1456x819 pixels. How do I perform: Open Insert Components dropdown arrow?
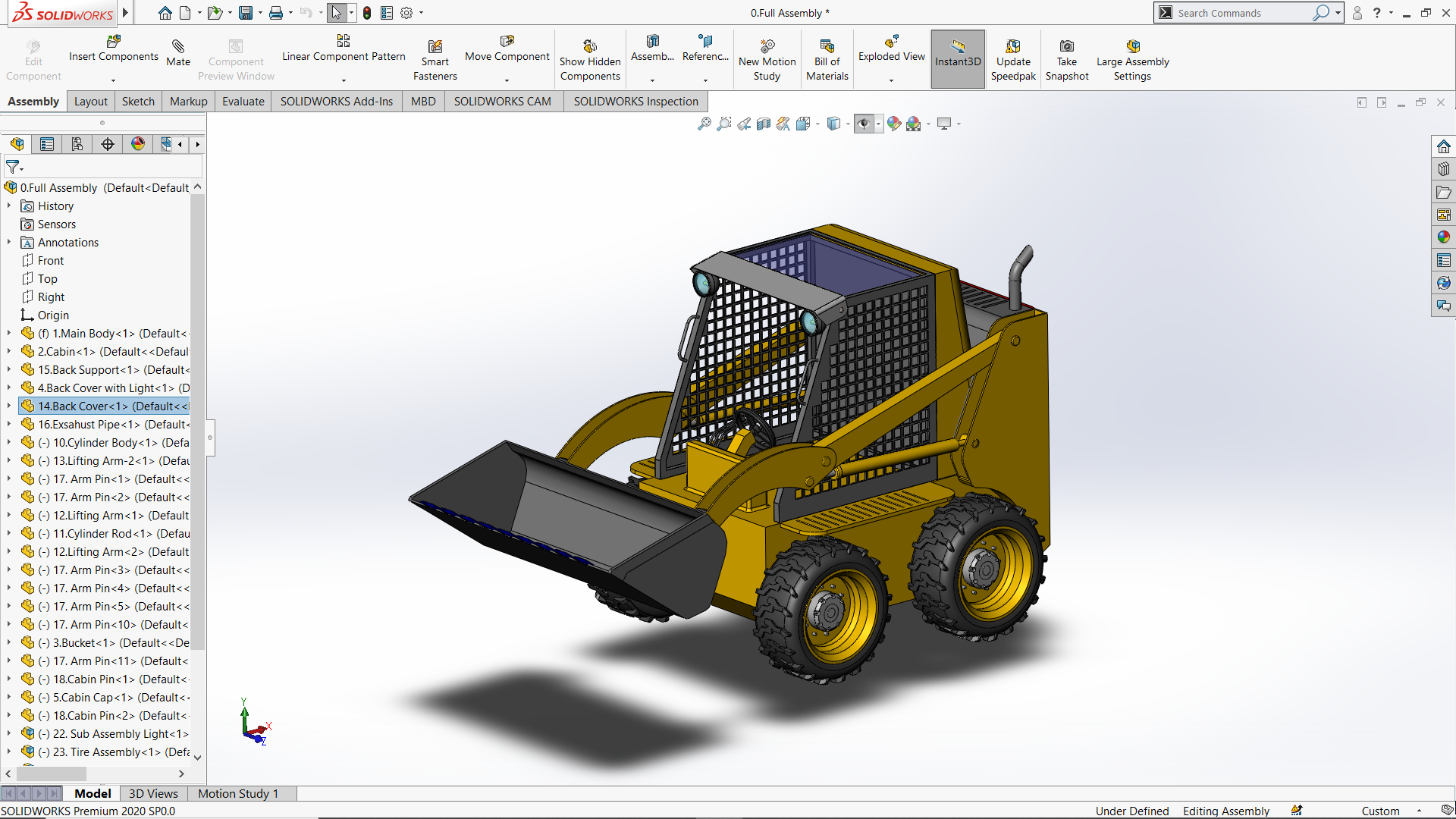[114, 80]
